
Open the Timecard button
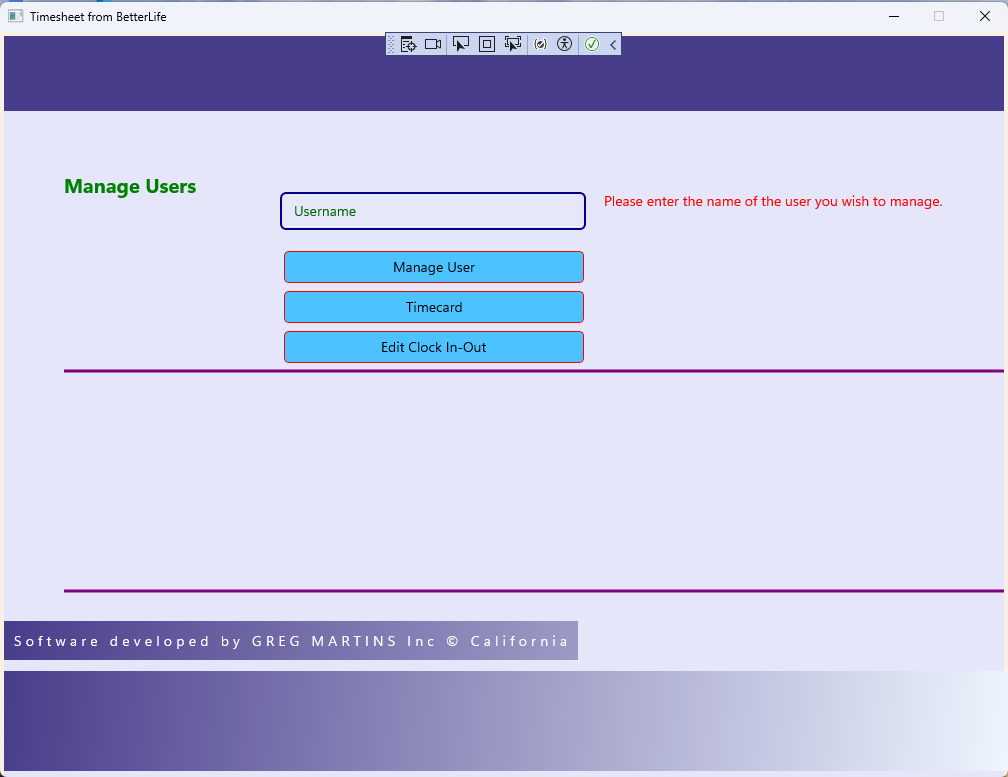pos(434,307)
